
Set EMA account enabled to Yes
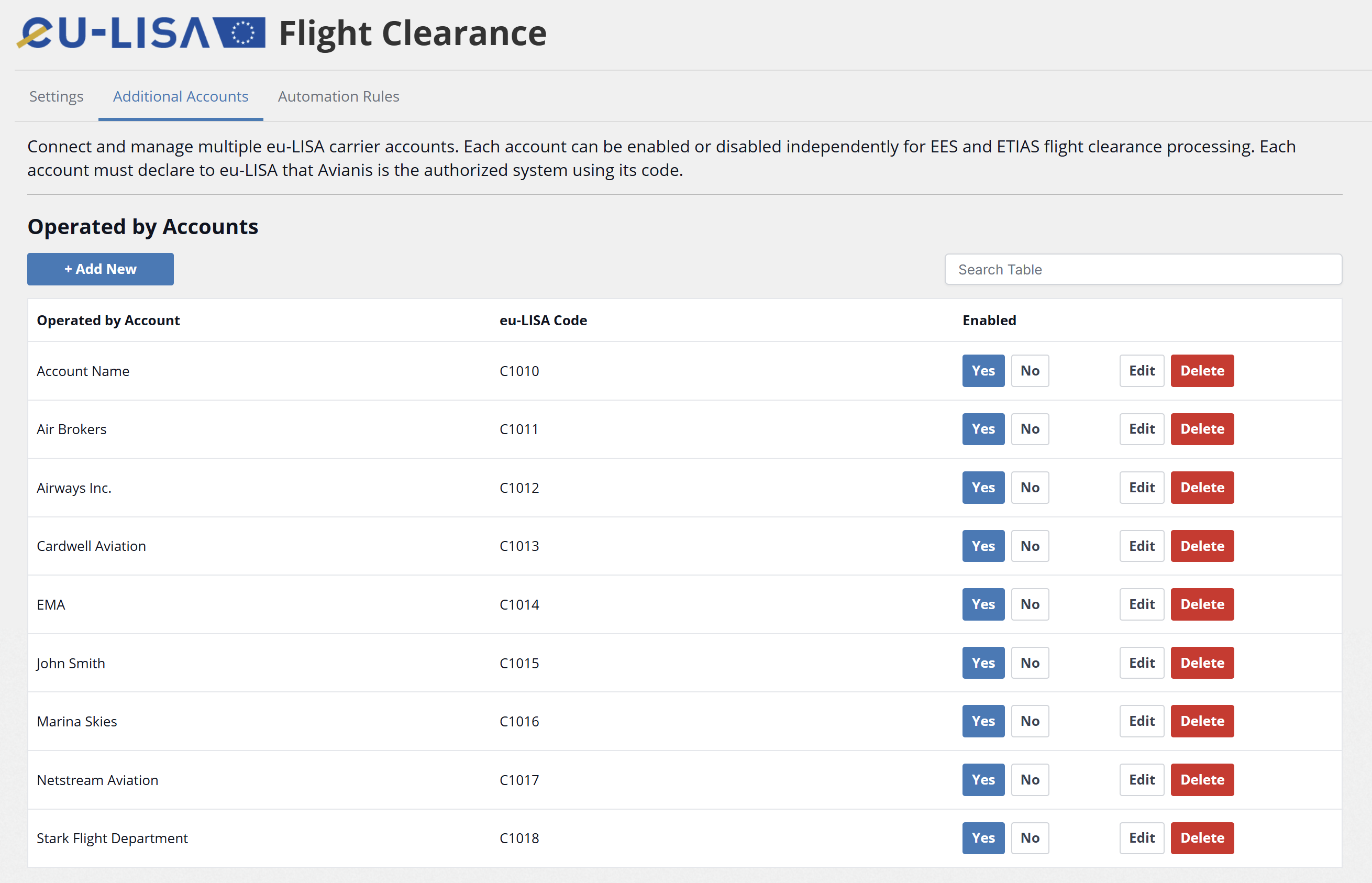[983, 604]
